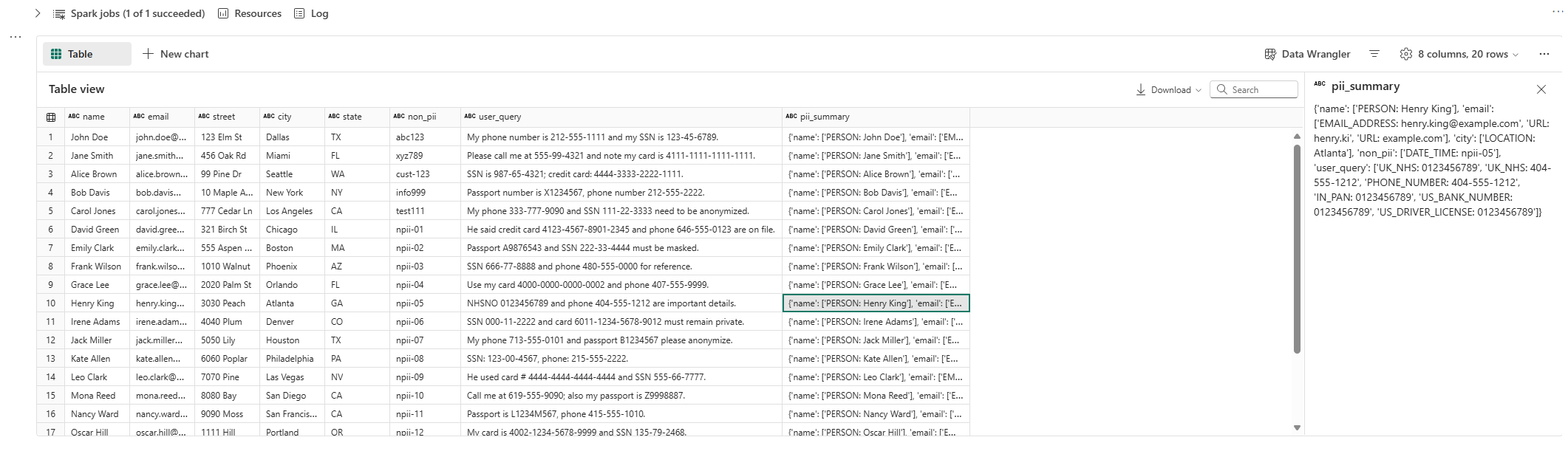
Task: Select the Phoenix city cell
Action: (x=292, y=266)
